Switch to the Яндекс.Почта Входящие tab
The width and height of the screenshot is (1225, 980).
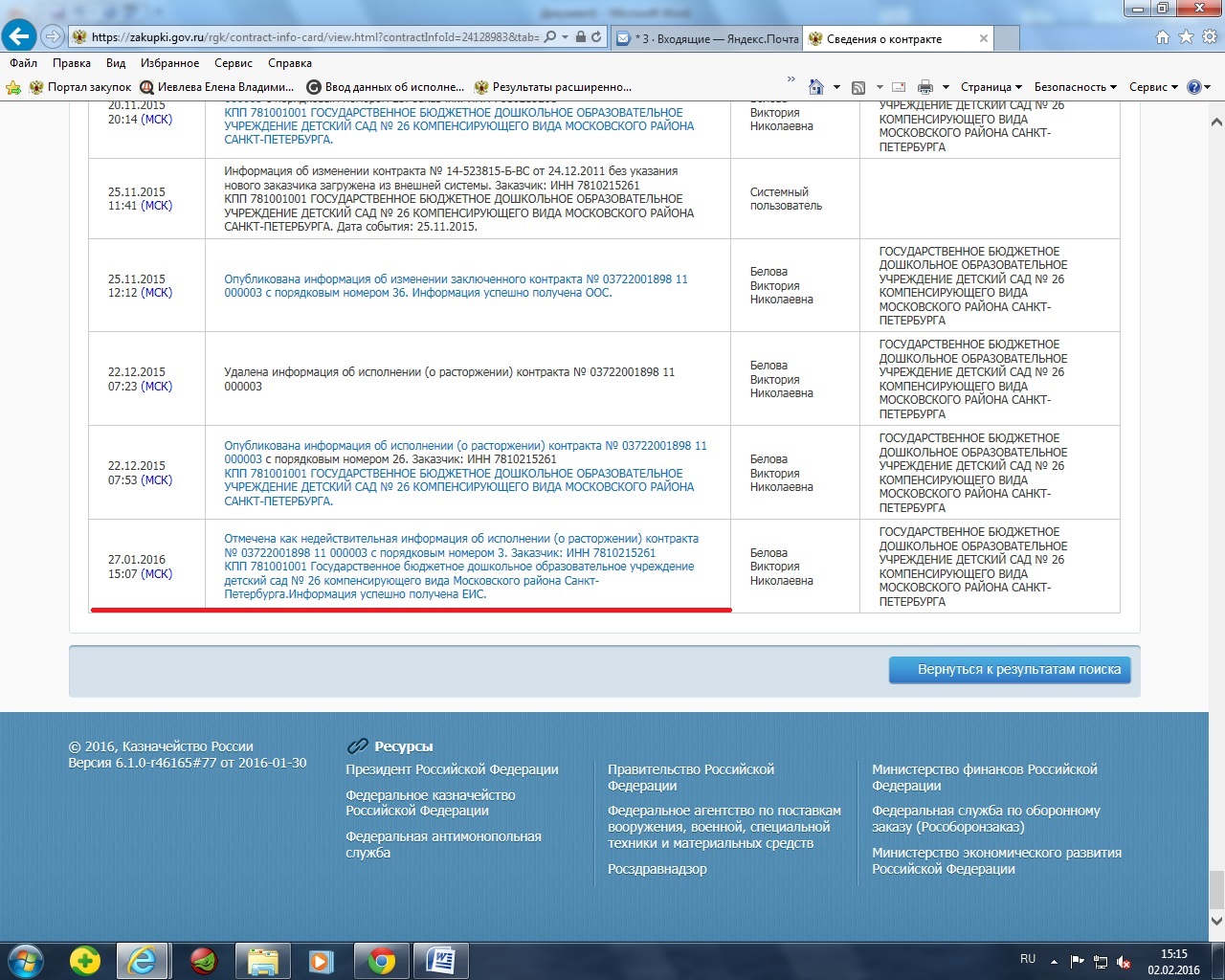point(706,39)
